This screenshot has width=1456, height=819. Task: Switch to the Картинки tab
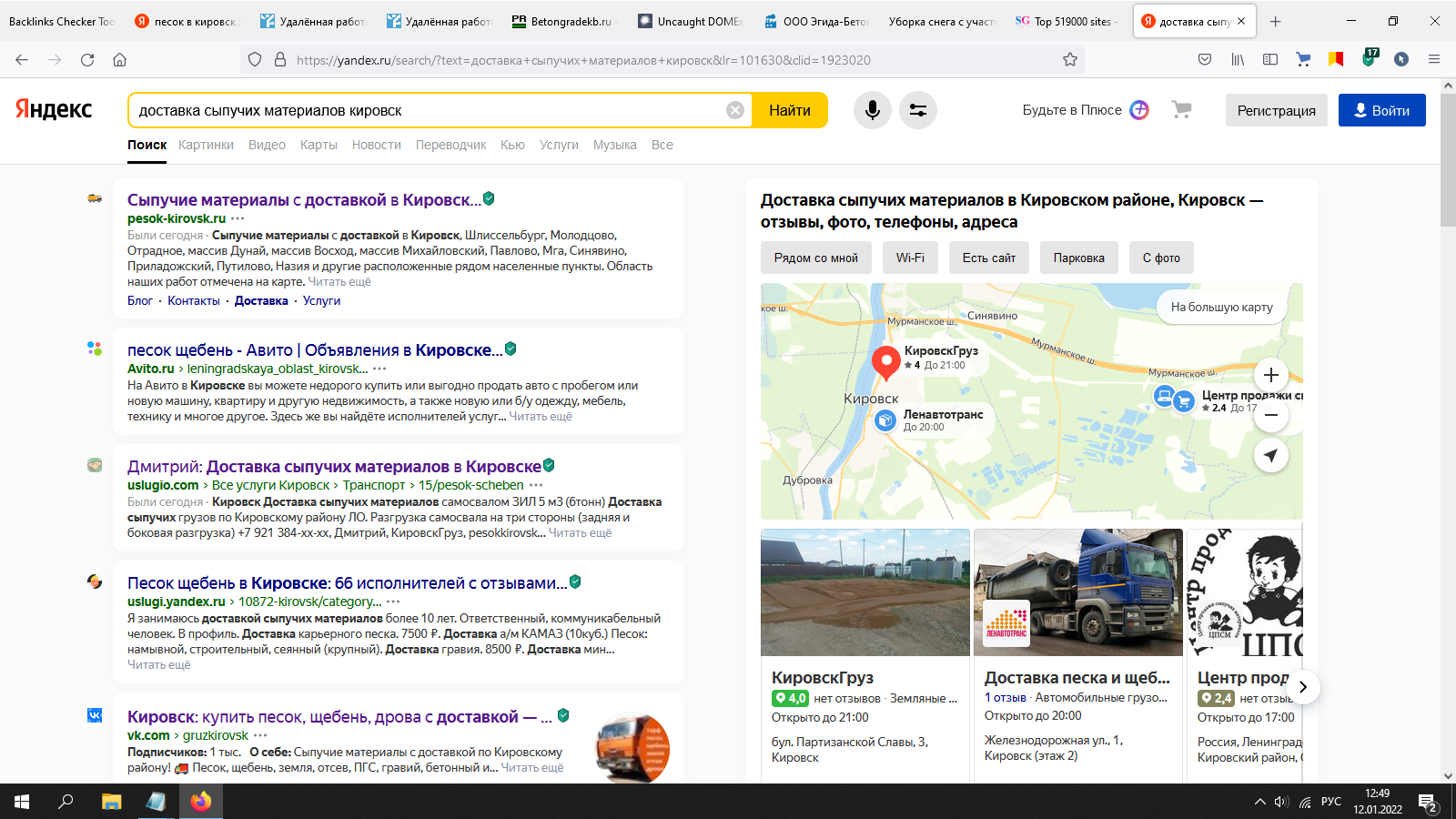pyautogui.click(x=206, y=145)
